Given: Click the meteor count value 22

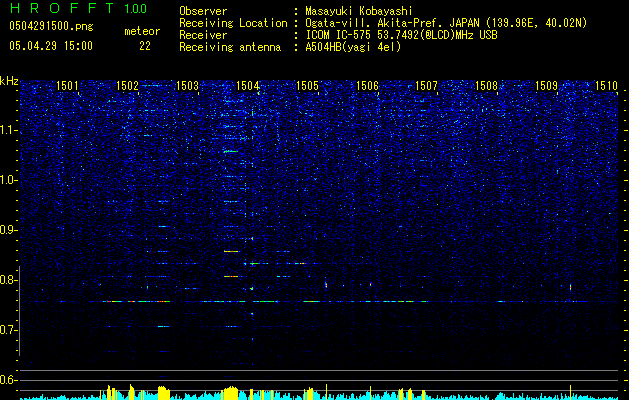Looking at the screenshot, I should pos(145,46).
